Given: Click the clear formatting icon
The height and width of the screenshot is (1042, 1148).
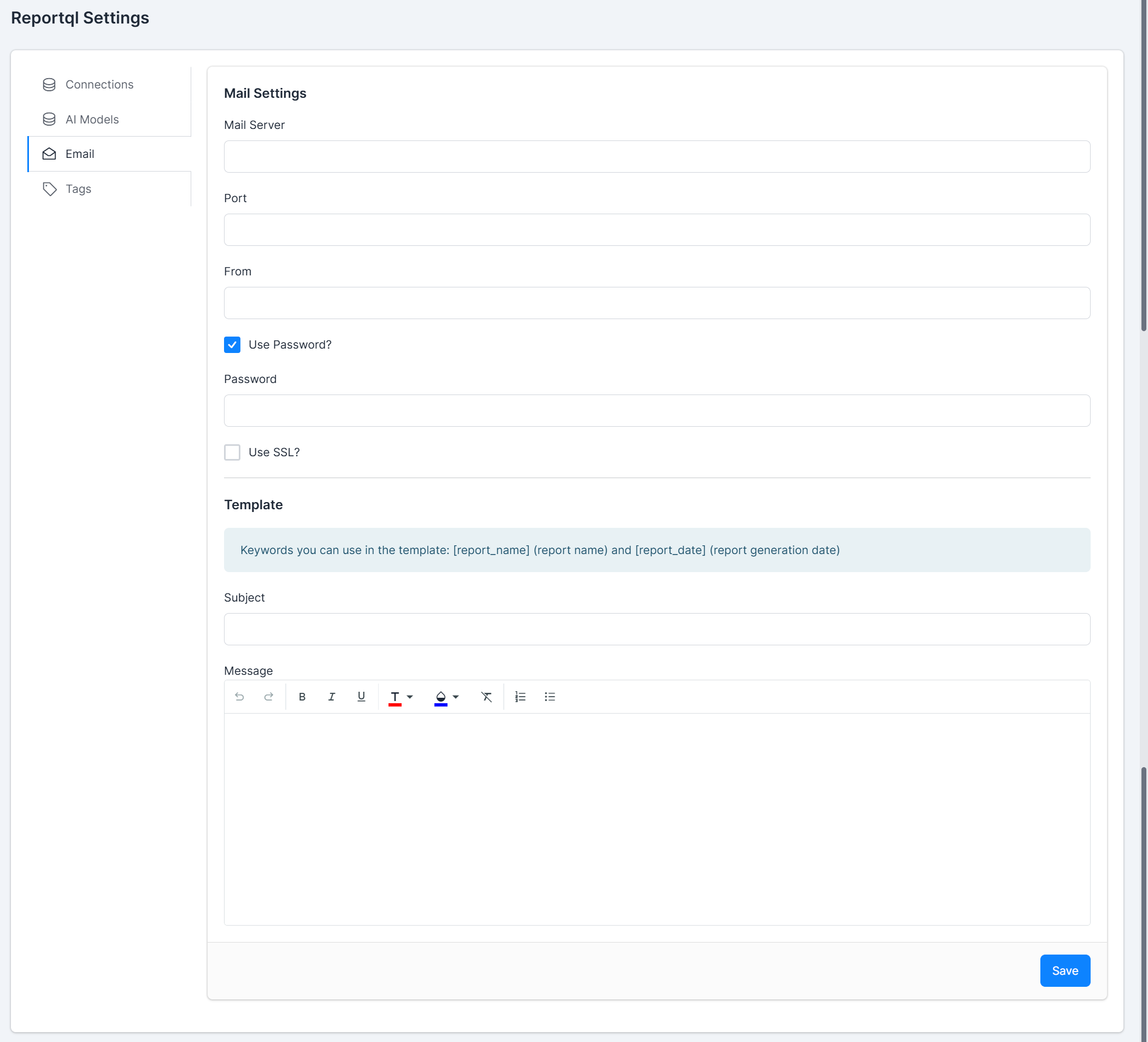Looking at the screenshot, I should tap(486, 696).
